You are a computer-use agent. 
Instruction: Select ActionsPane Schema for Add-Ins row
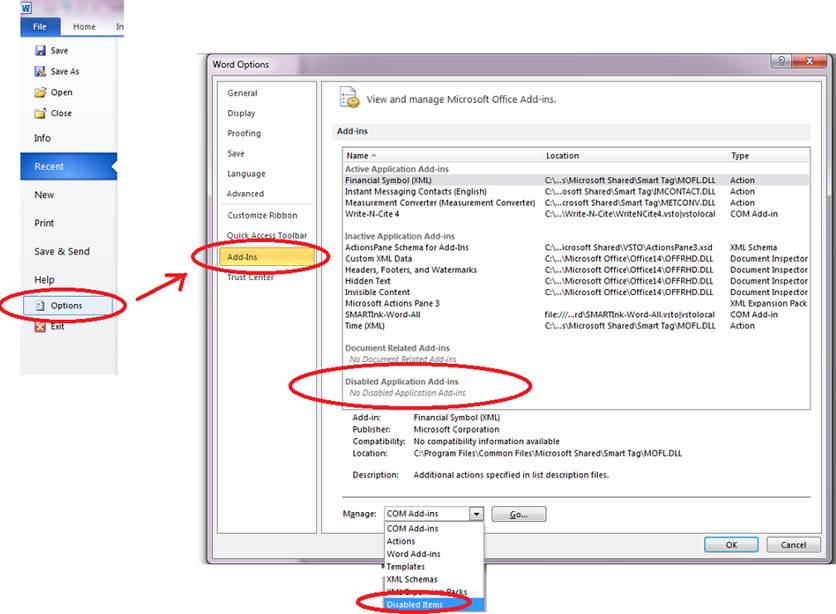click(576, 248)
